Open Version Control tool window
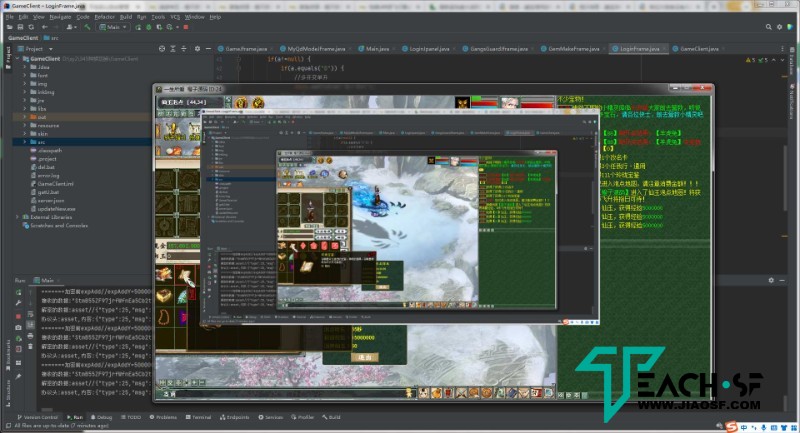The height and width of the screenshot is (433, 800). (37, 417)
